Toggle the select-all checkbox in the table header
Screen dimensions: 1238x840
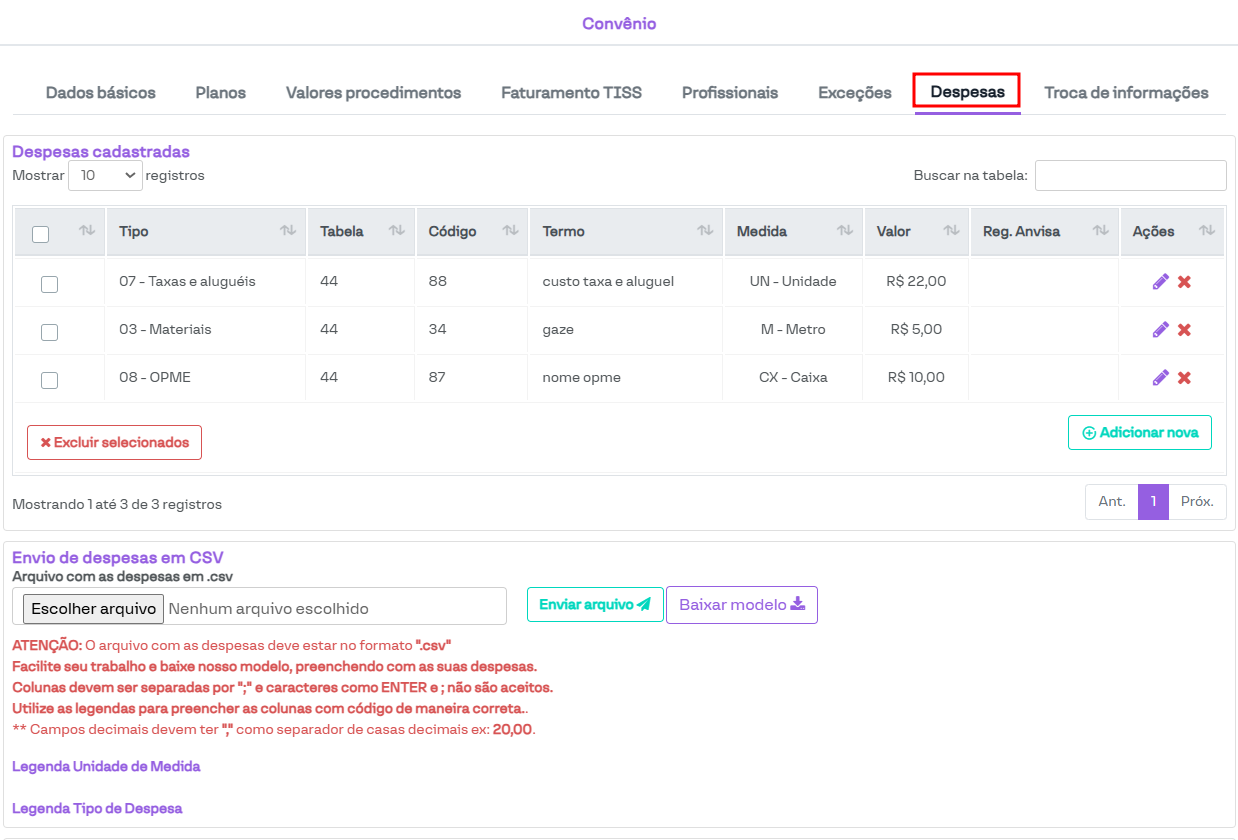coord(41,234)
